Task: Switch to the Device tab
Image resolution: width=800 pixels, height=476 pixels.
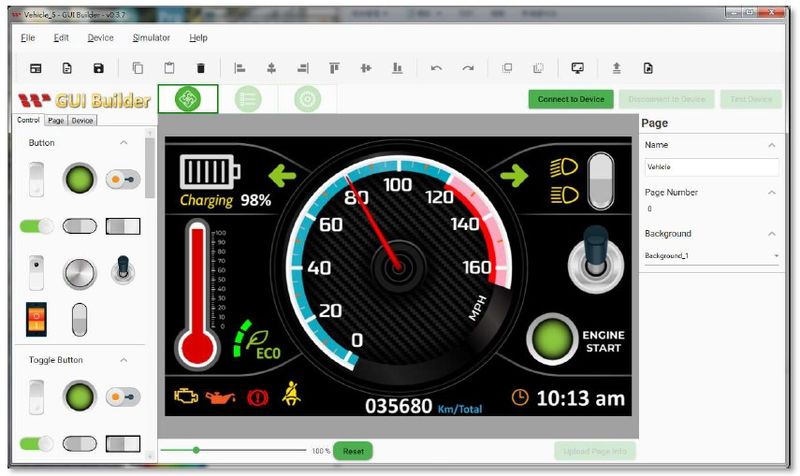Action: [82, 120]
